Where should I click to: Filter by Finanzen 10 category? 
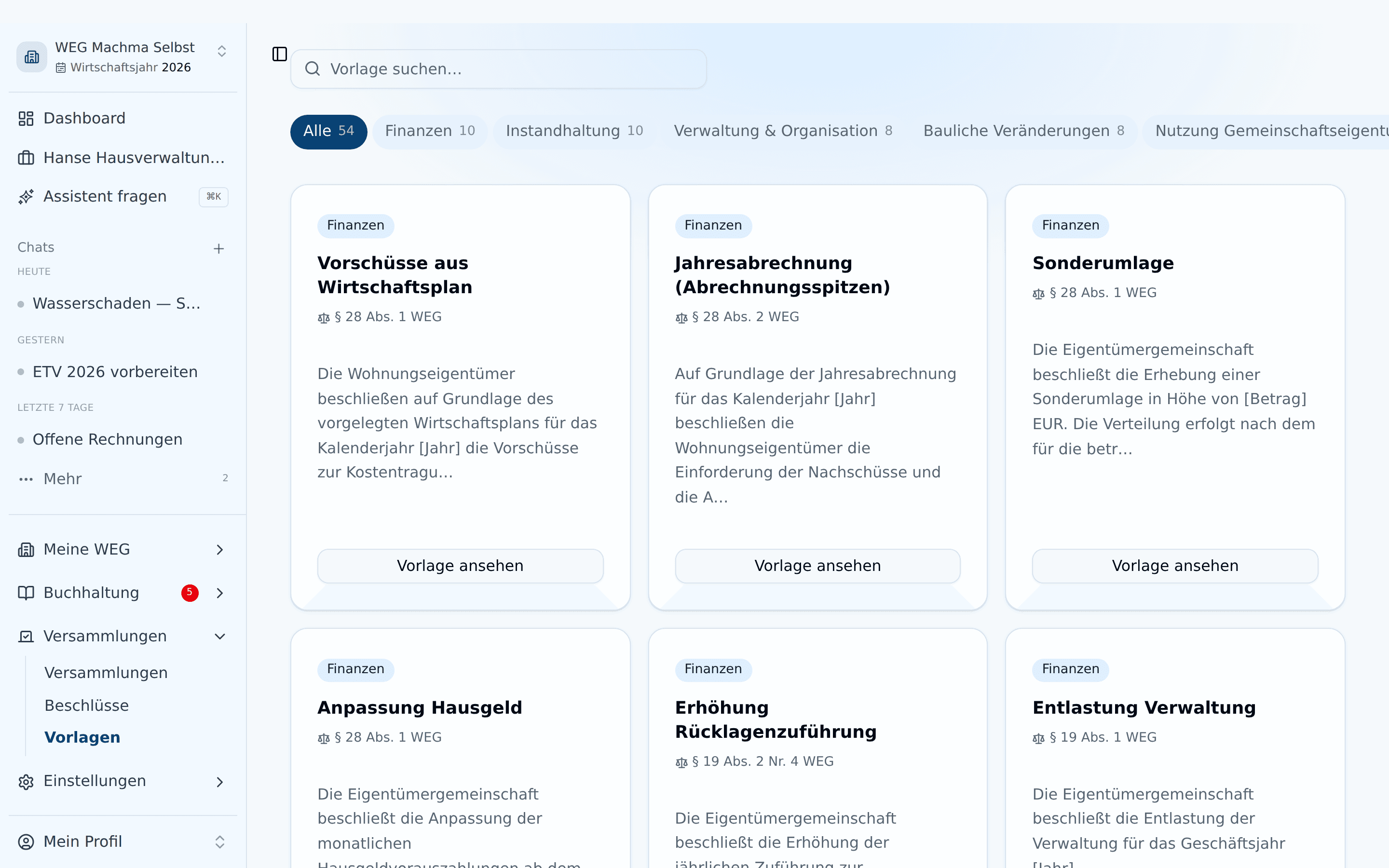click(430, 132)
